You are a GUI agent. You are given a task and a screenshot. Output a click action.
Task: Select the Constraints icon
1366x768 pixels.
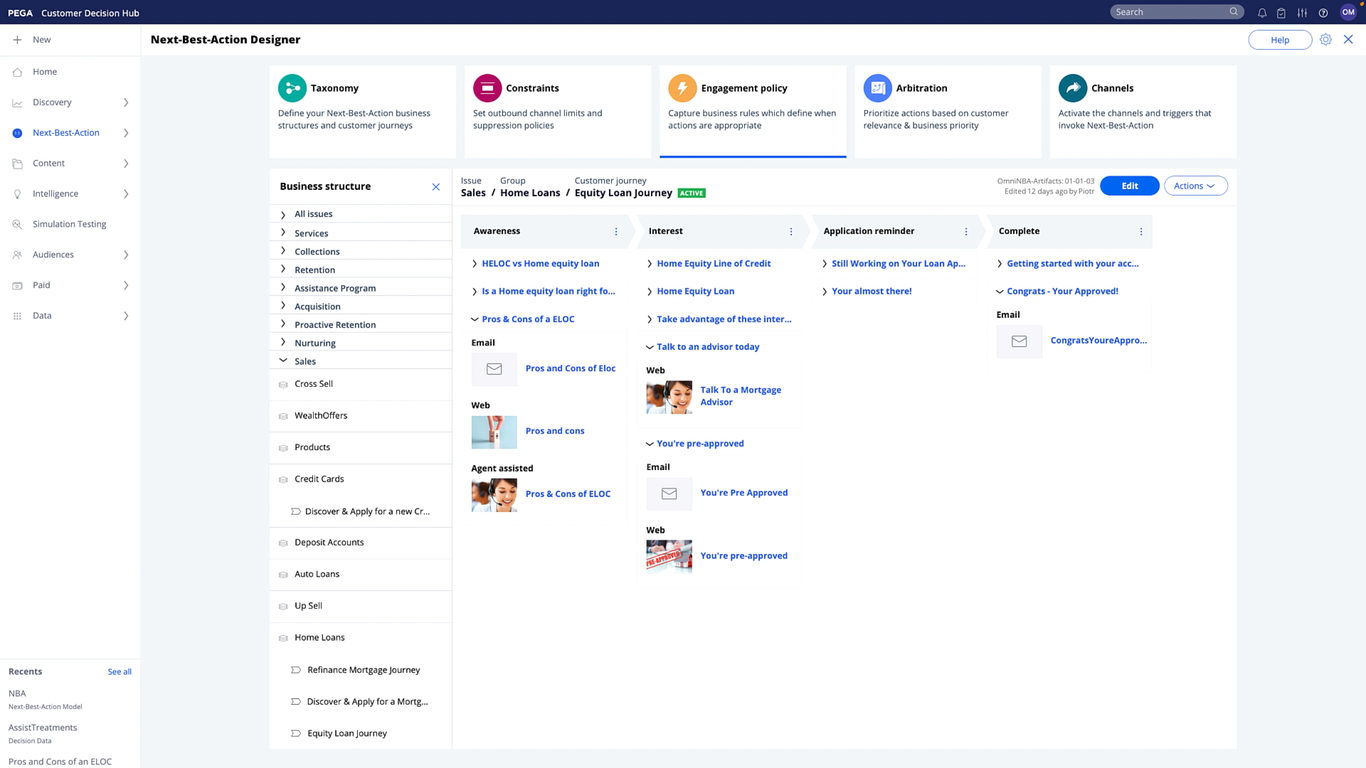point(487,88)
